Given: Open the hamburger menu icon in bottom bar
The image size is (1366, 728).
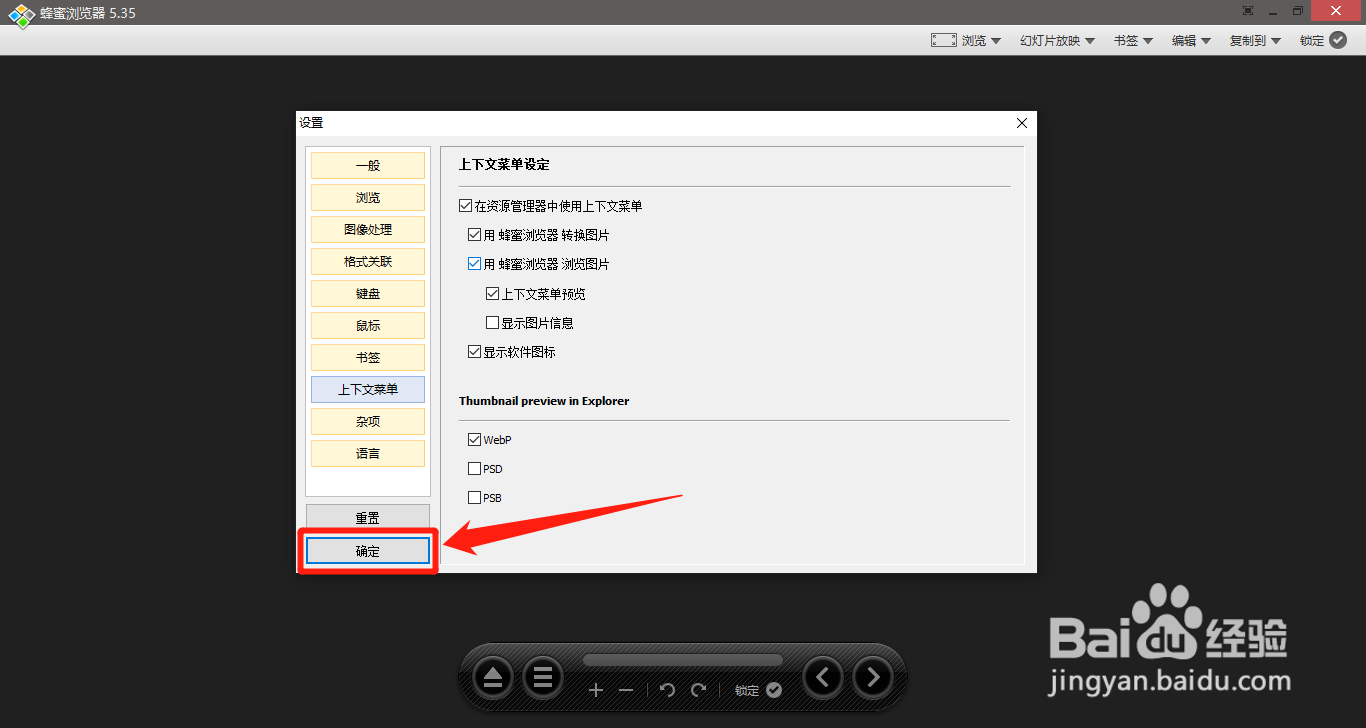Looking at the screenshot, I should (x=543, y=678).
